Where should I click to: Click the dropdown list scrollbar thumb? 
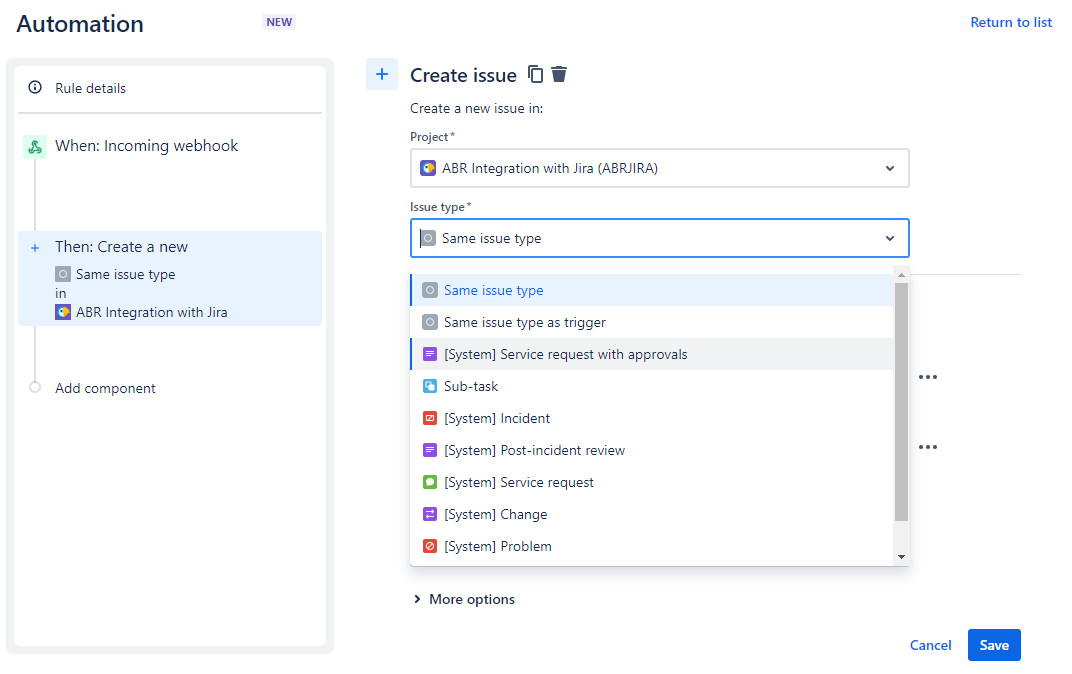(x=901, y=402)
